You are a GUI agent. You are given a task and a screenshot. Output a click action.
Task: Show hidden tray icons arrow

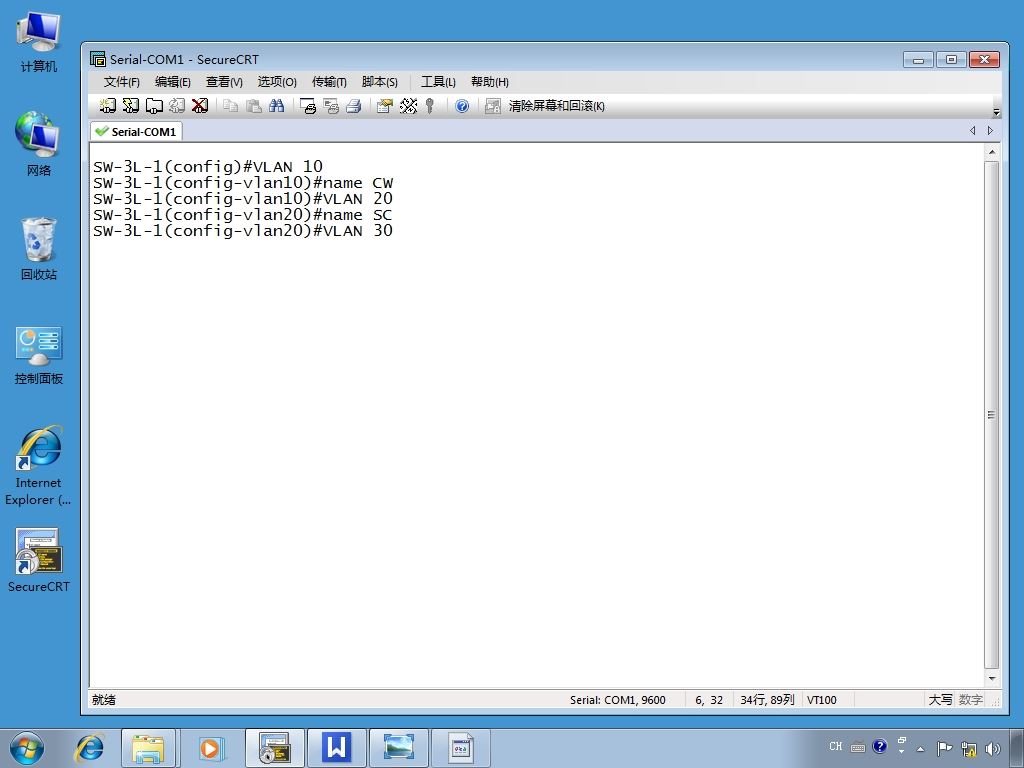(921, 748)
